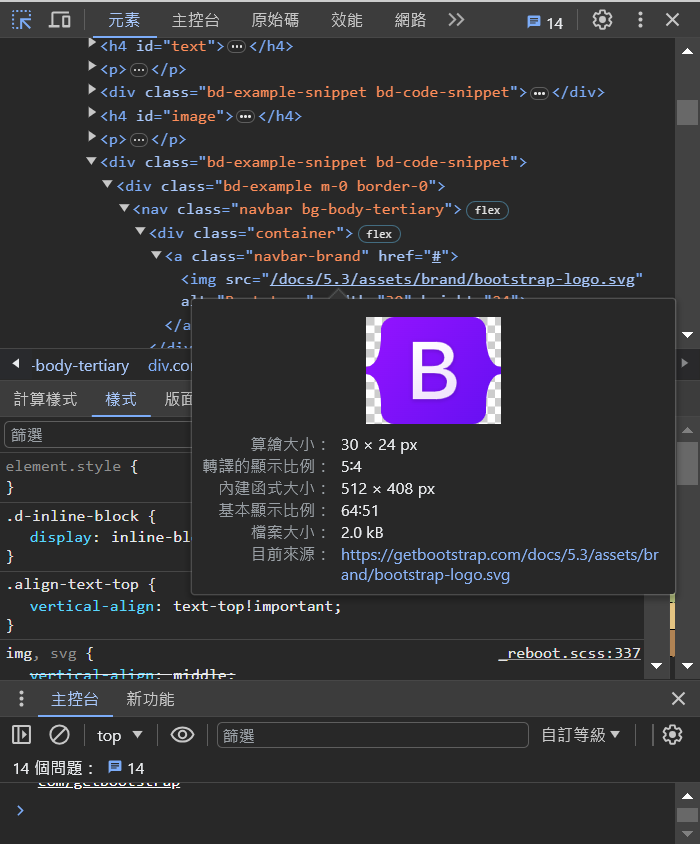Open the more tabs chevron
Screen dimensions: 700x844
456,20
